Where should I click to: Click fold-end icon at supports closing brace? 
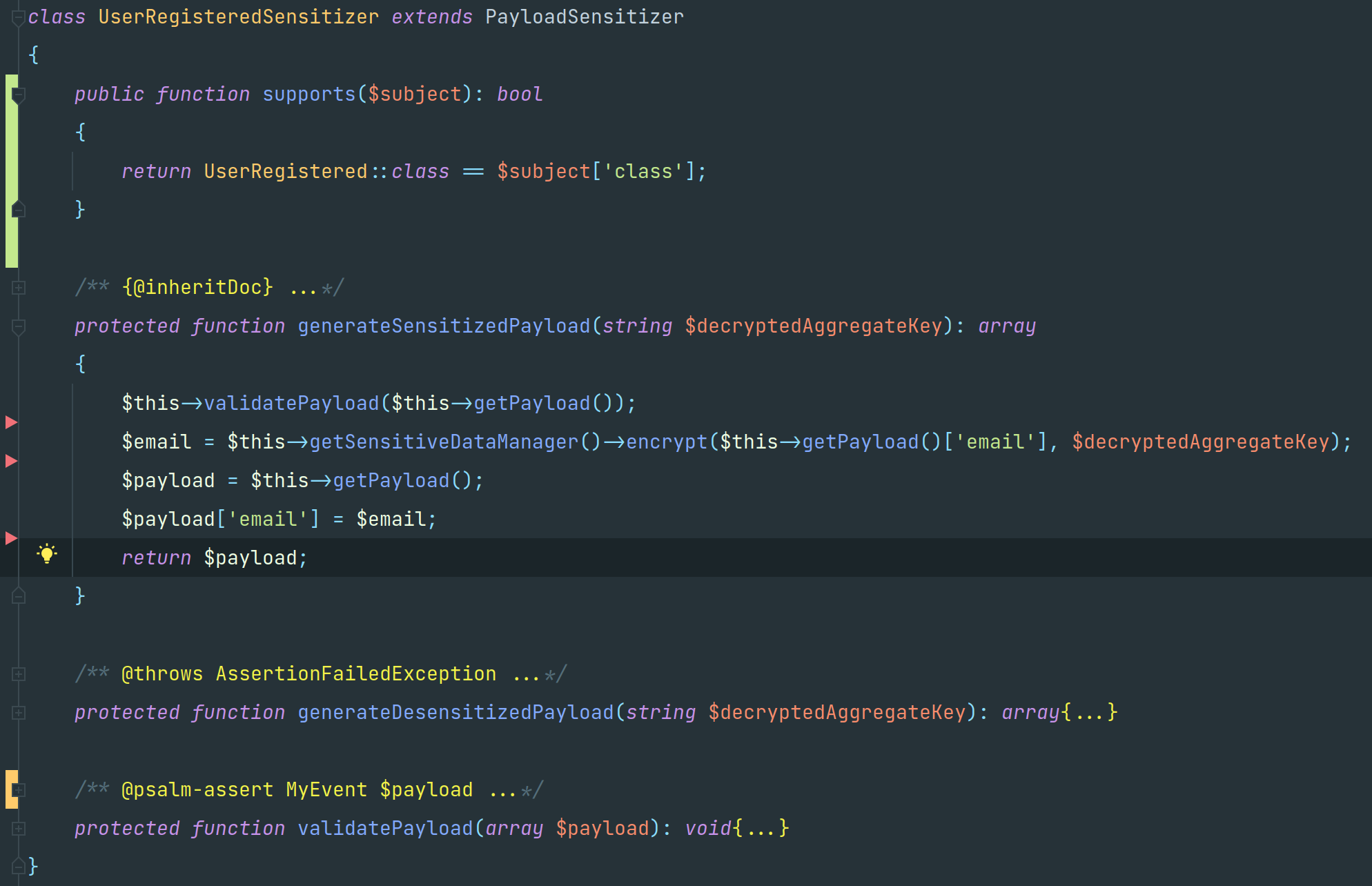click(19, 209)
